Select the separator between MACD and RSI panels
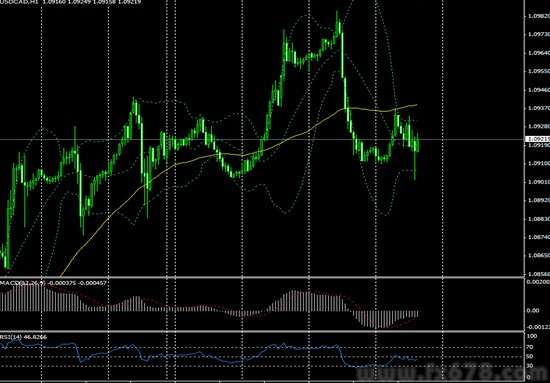Image resolution: width=550 pixels, height=383 pixels. 262,331
